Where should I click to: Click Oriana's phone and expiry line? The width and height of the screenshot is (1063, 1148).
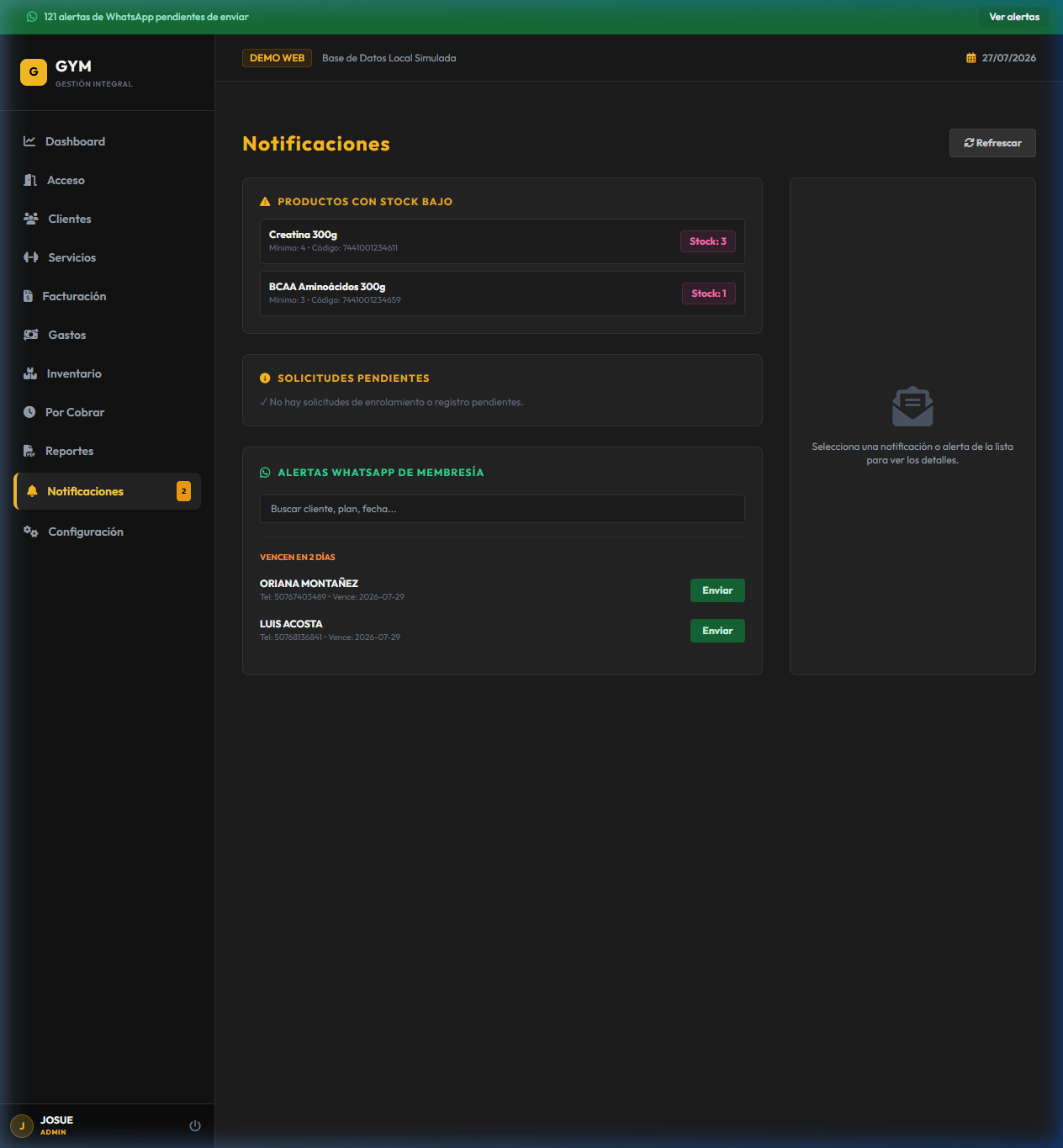[x=332, y=597]
